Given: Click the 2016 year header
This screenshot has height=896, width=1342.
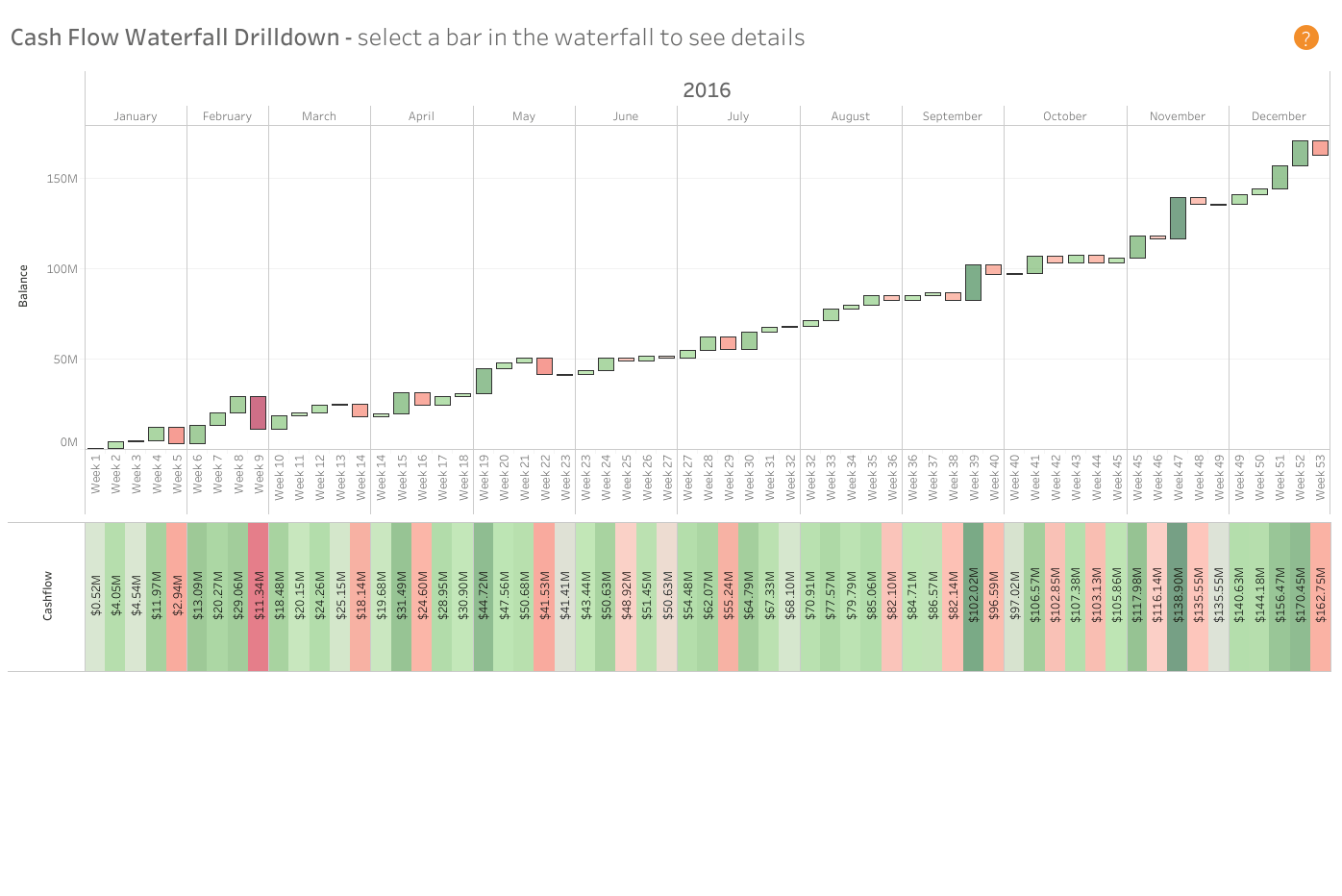Looking at the screenshot, I should [x=707, y=90].
